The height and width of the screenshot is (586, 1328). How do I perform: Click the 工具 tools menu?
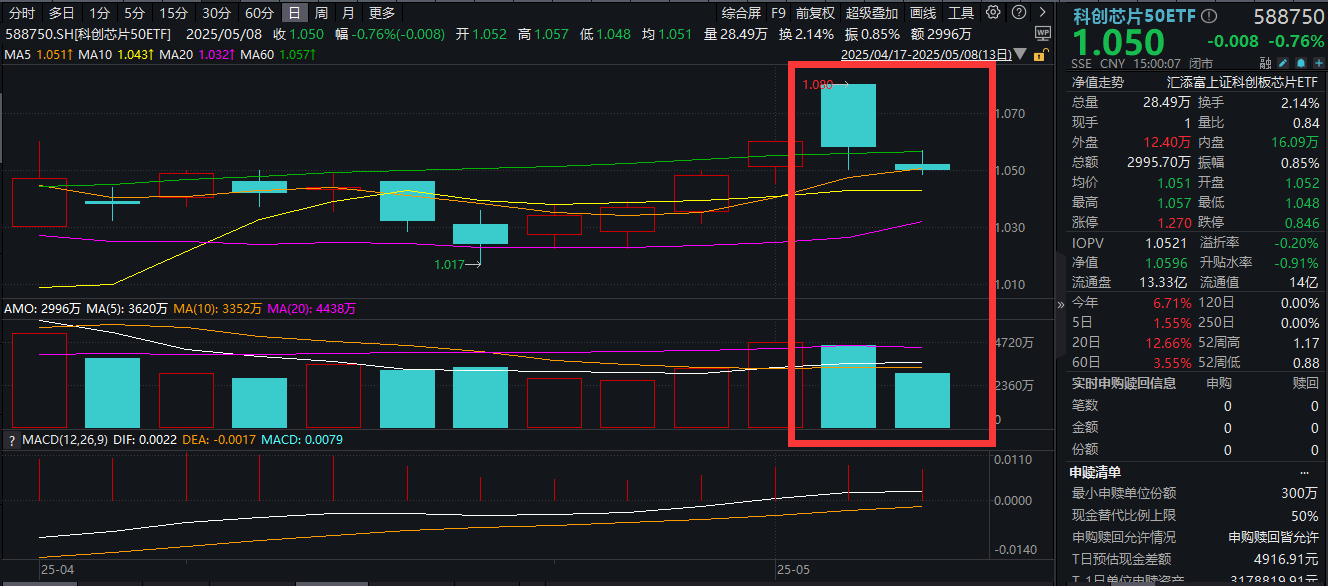963,12
